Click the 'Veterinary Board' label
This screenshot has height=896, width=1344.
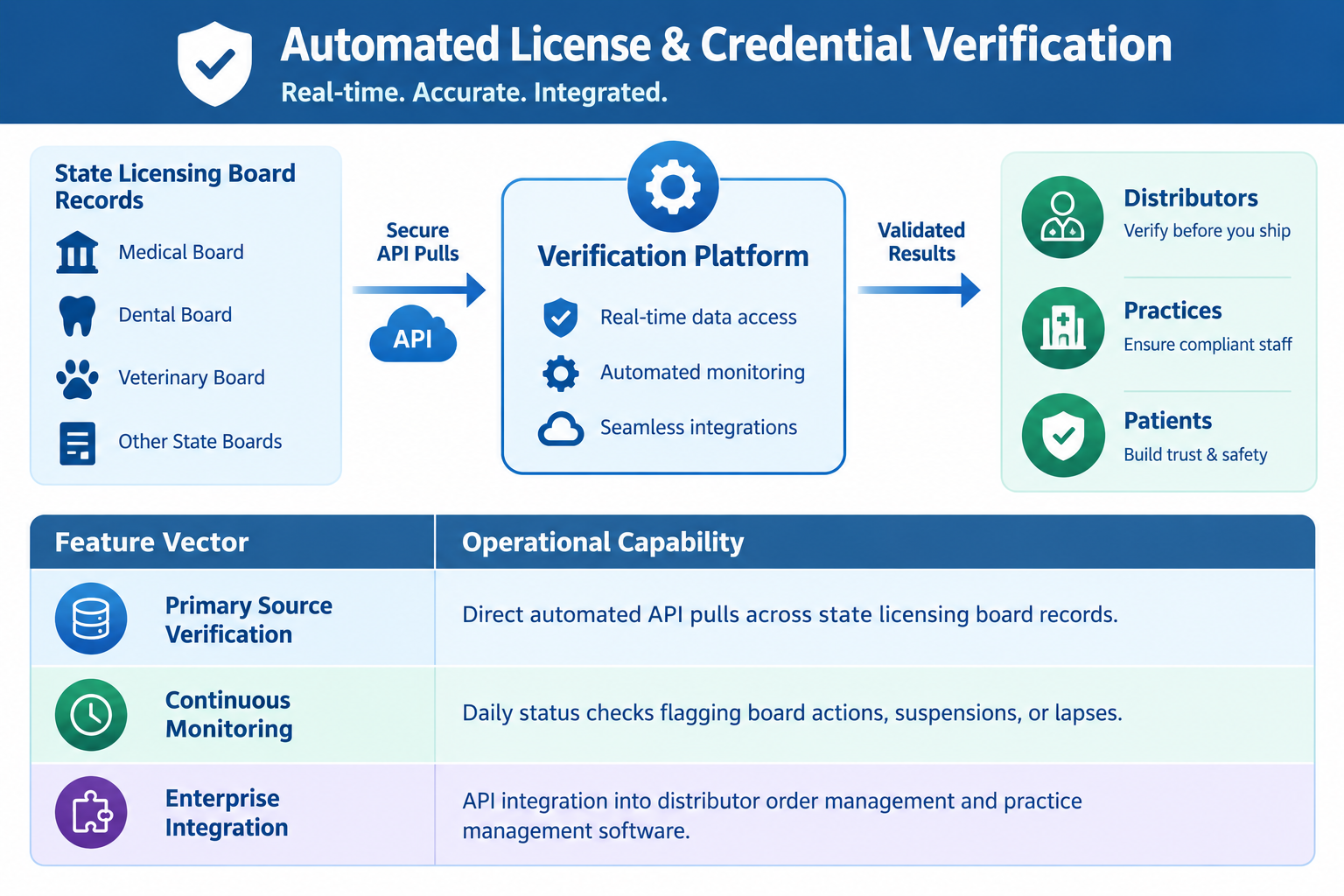(x=192, y=378)
